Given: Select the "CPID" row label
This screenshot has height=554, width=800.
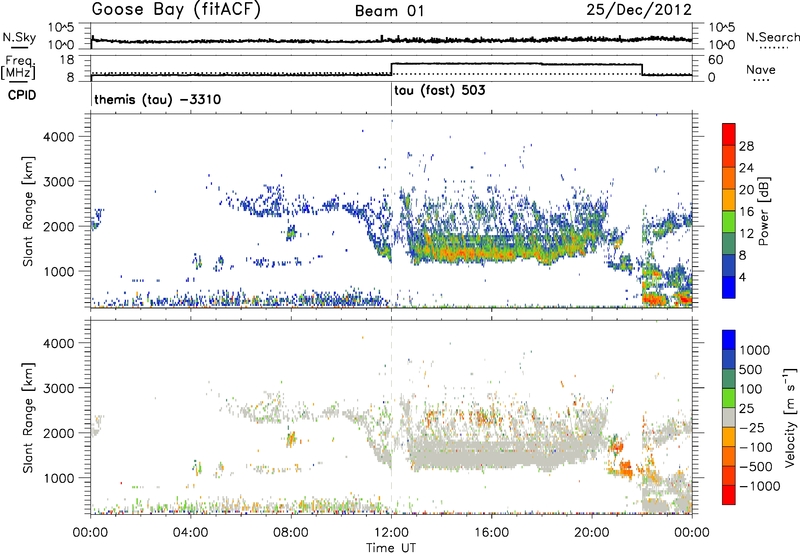Looking at the screenshot, I should pos(22,95).
